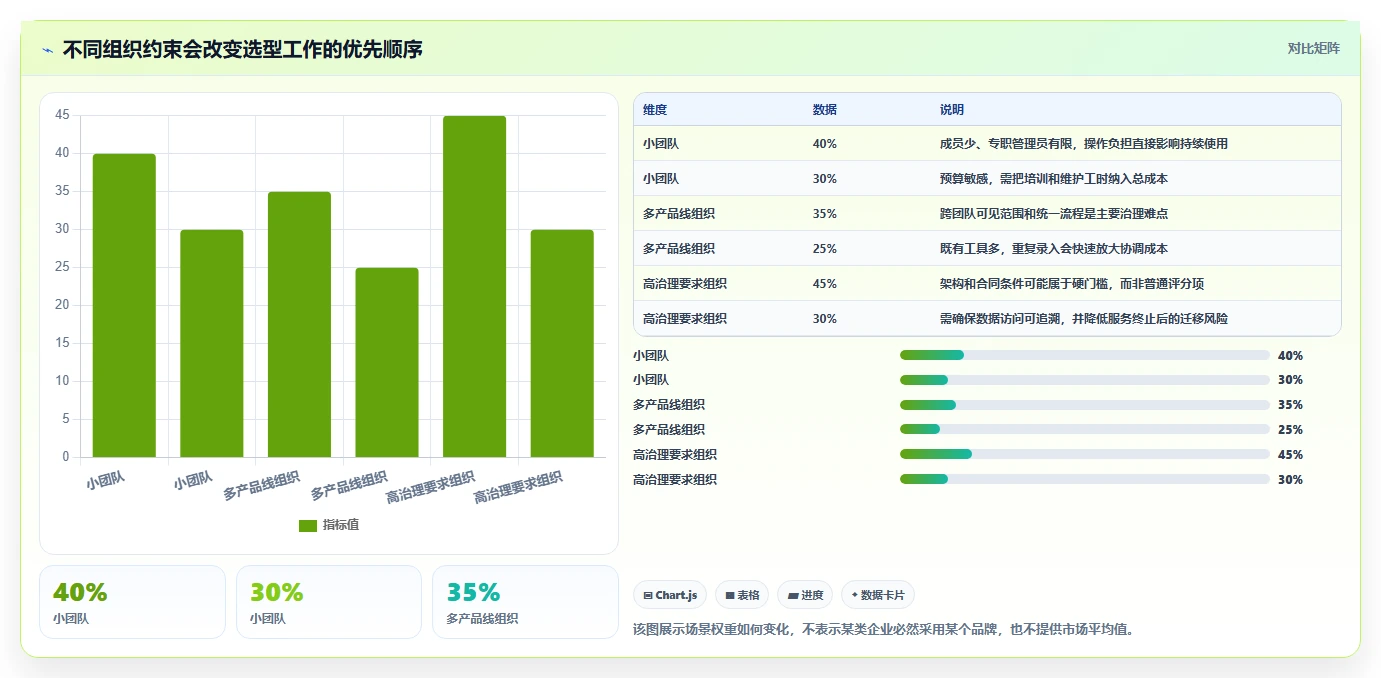Click the footnote starting 该图展示场景权重如何变化

884,630
